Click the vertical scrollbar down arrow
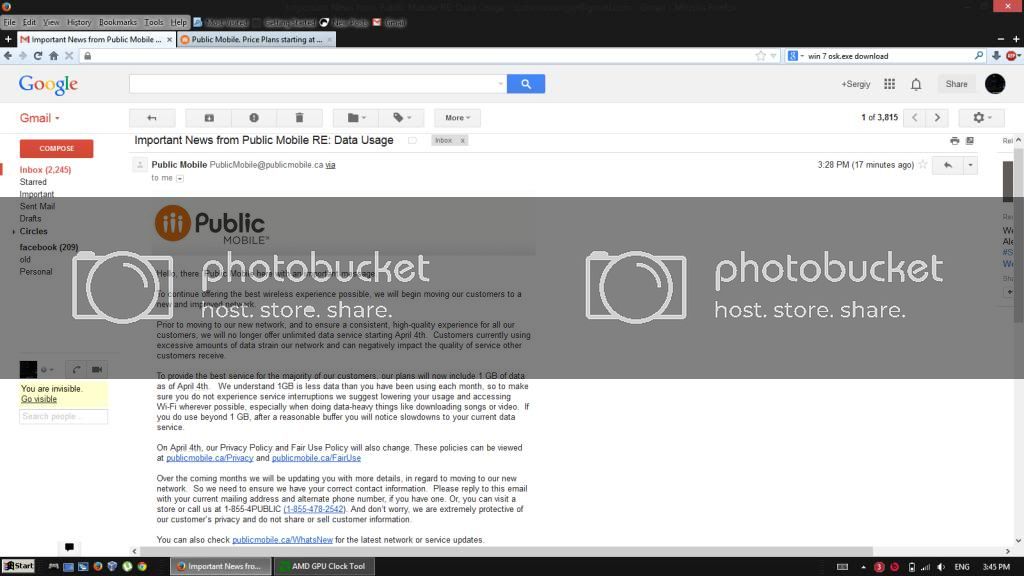This screenshot has width=1024, height=576. (1018, 541)
